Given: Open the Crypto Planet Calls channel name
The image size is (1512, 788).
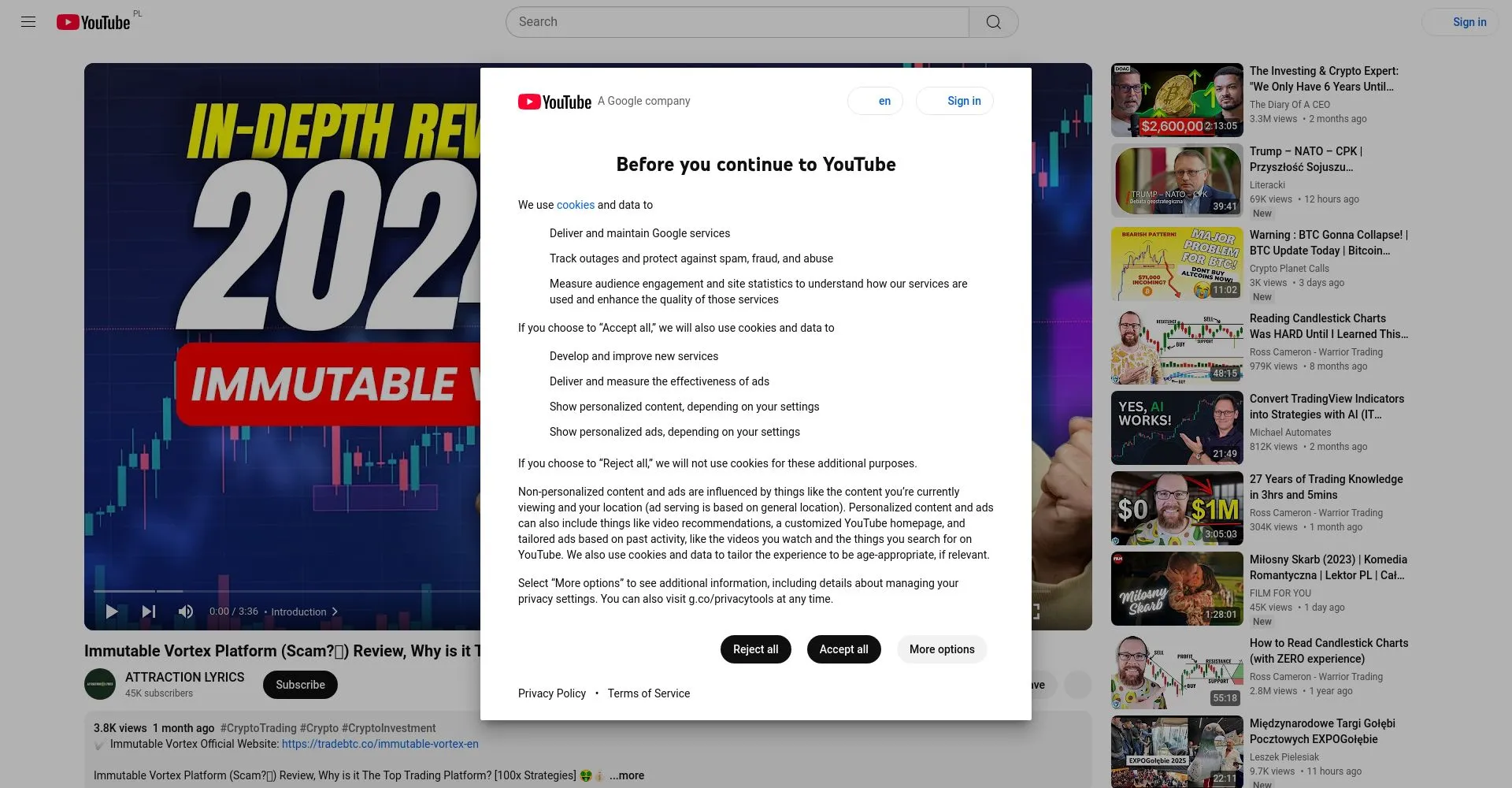Looking at the screenshot, I should coord(1289,269).
